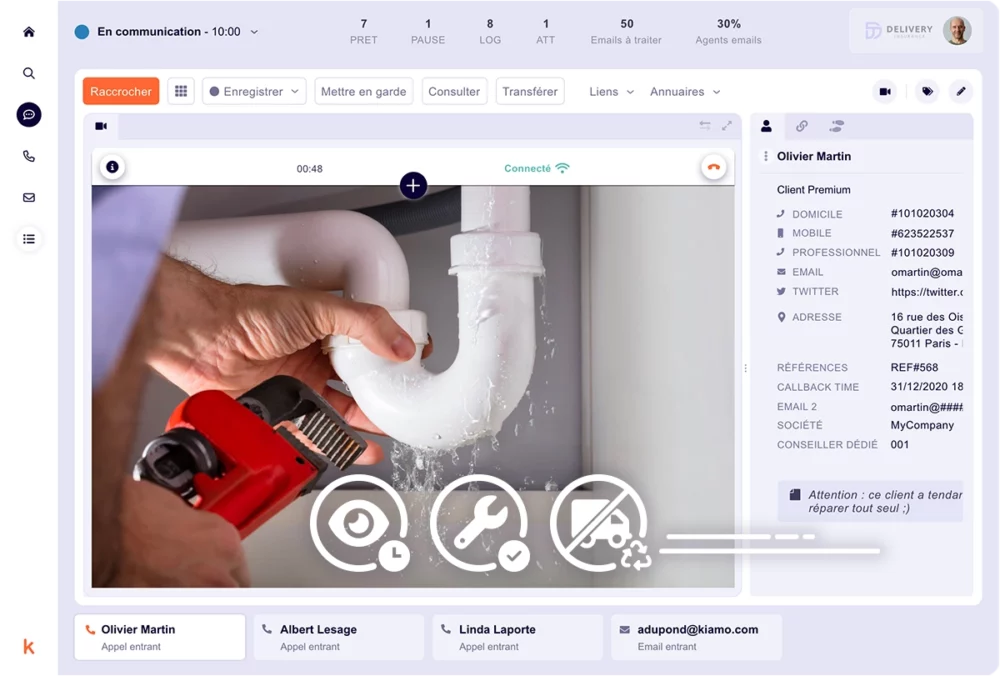Expand the Liens dropdown

612,92
